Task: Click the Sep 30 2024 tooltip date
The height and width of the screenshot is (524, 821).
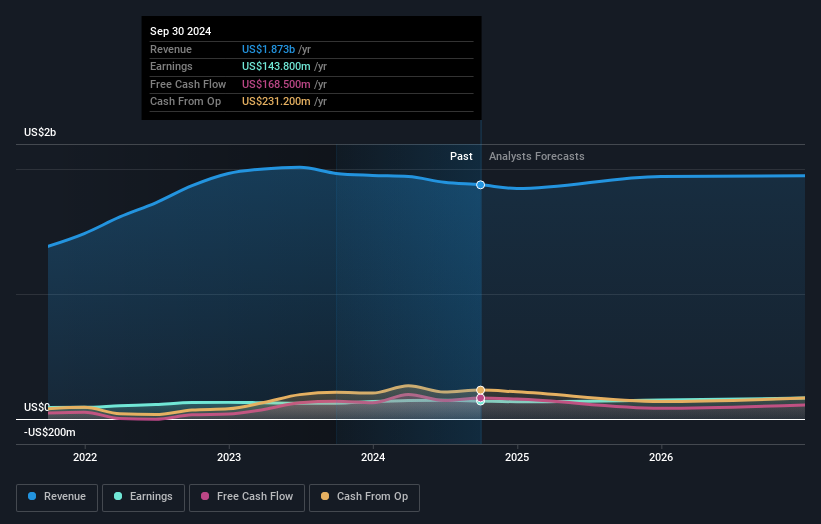Action: [x=181, y=31]
